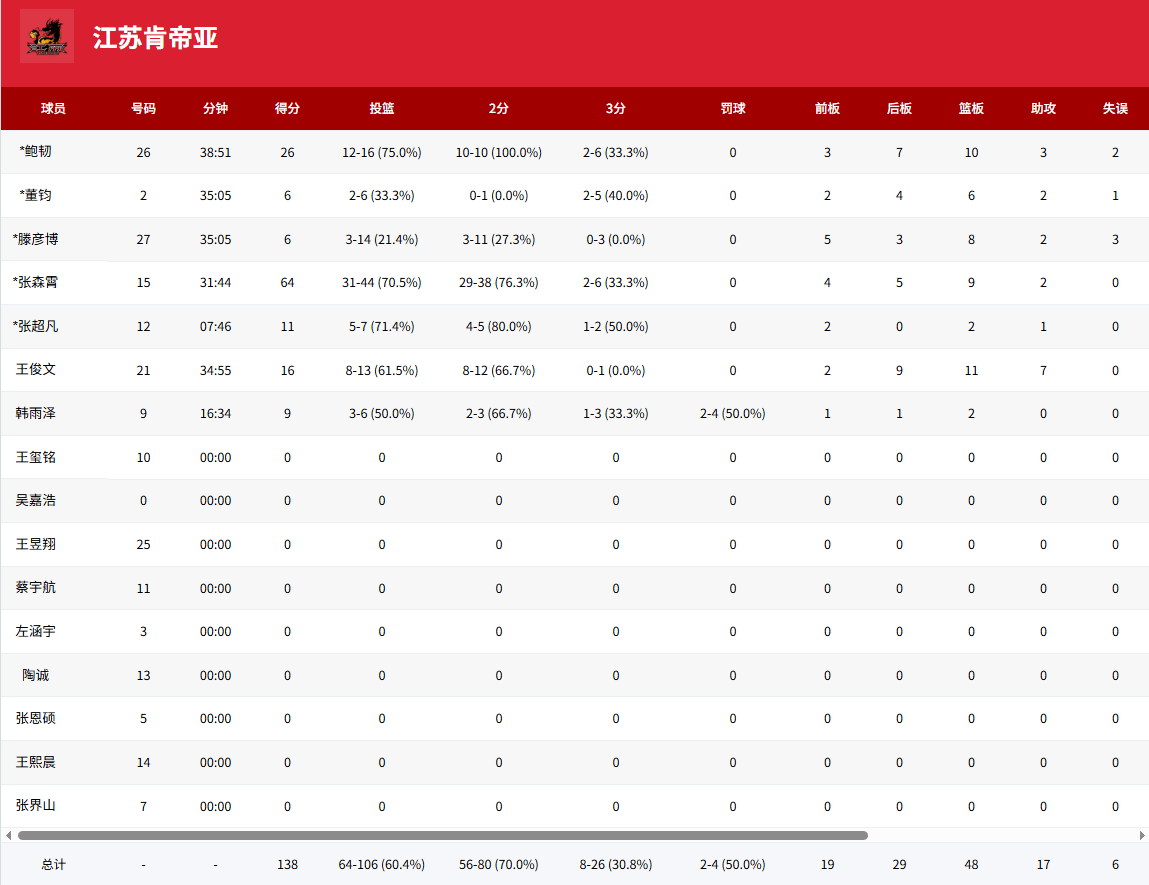Click the 分钟 column header

click(x=215, y=109)
